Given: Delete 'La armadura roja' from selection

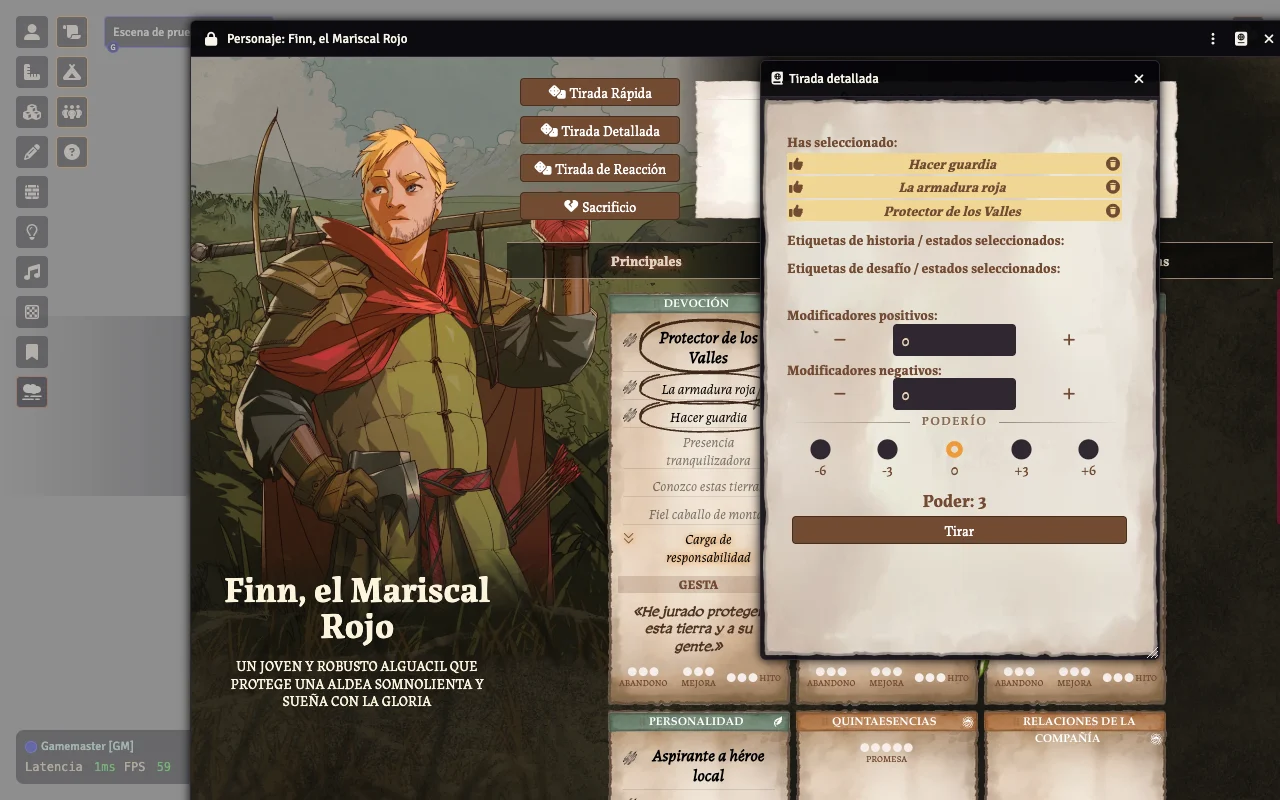Looking at the screenshot, I should point(1112,187).
